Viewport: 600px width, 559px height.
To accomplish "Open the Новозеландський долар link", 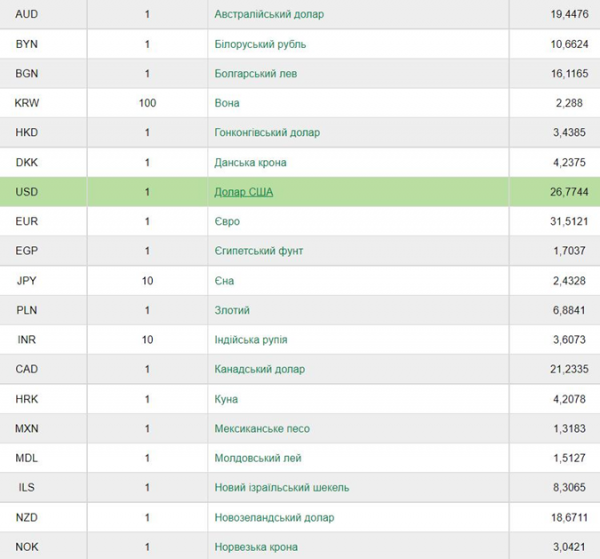I will (274, 518).
